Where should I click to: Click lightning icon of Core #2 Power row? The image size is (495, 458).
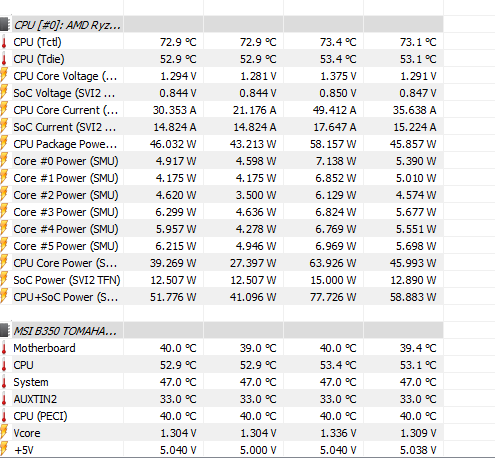coord(4,194)
